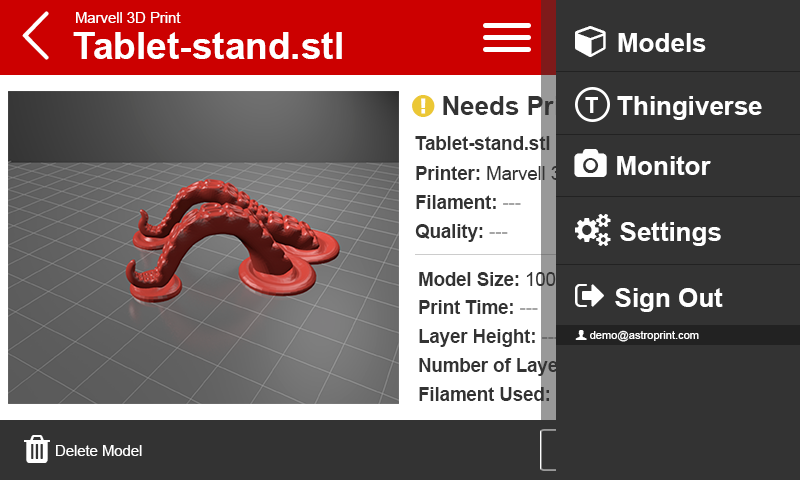Click the Printer: Marvell row
The image size is (800, 480).
click(x=485, y=173)
